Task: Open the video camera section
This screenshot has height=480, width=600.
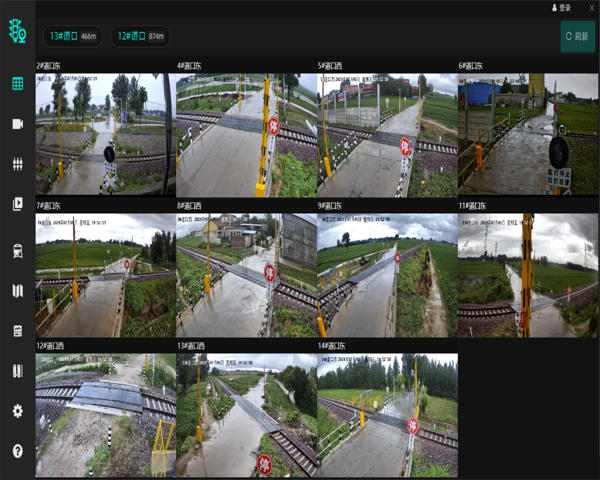Action: (x=17, y=124)
